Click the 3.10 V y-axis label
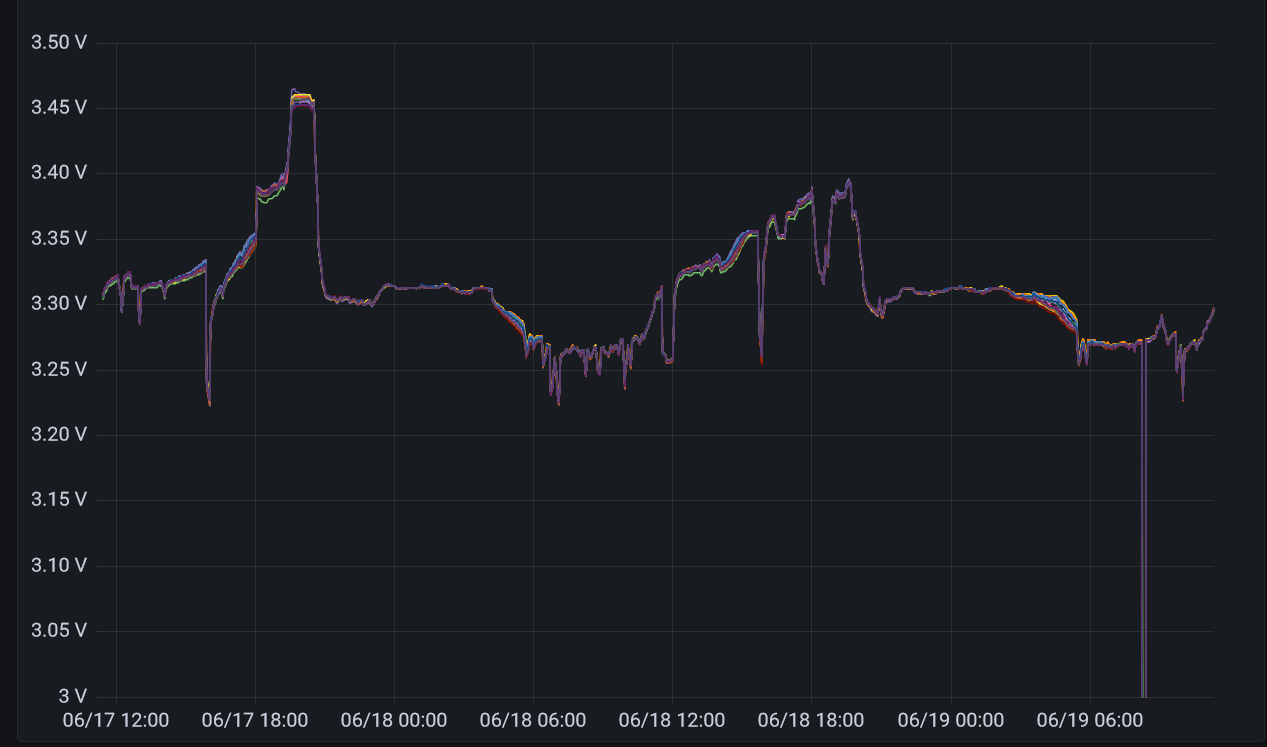The image size is (1267, 747). point(59,565)
